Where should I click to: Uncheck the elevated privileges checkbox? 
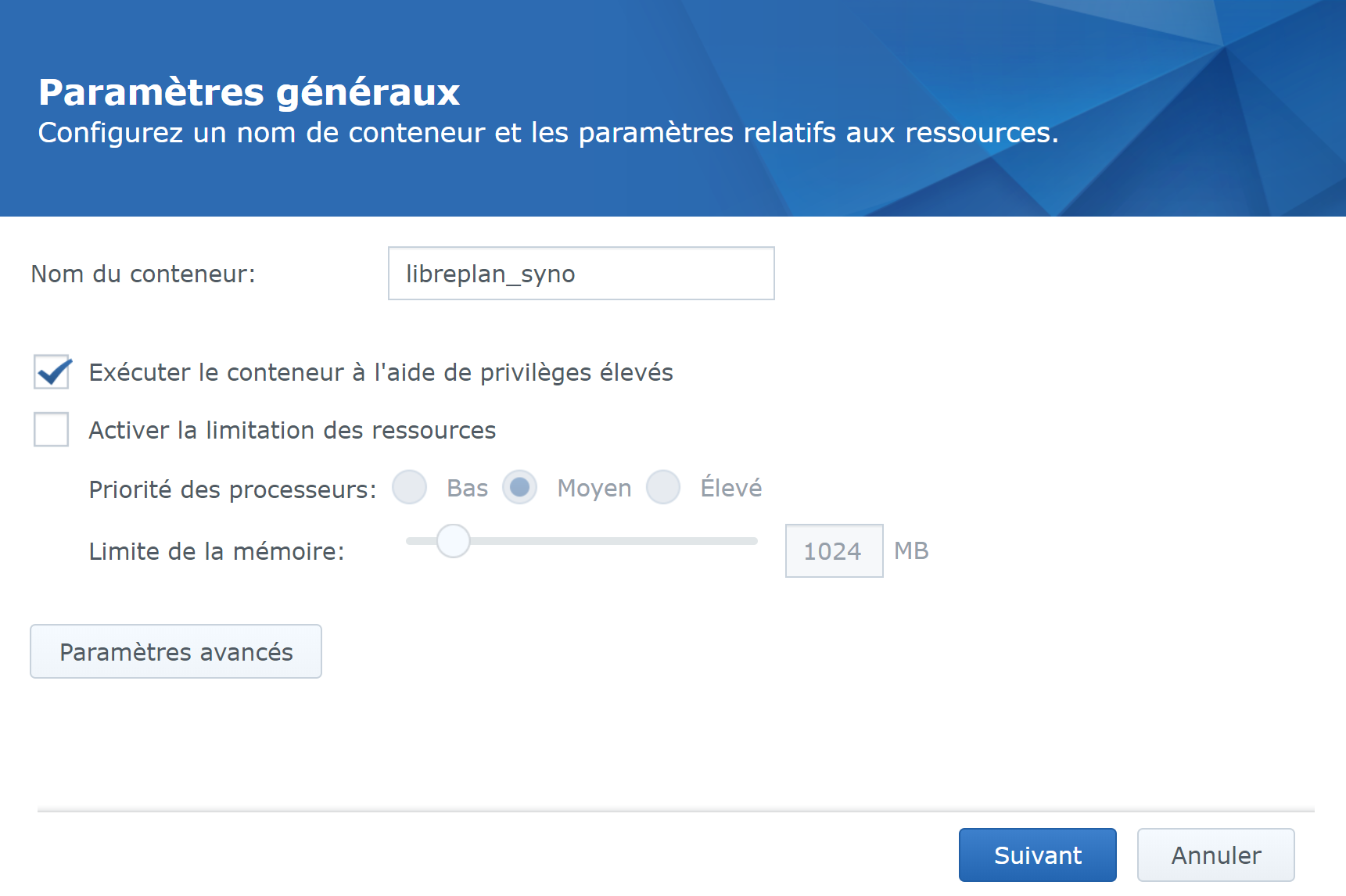pyautogui.click(x=52, y=372)
